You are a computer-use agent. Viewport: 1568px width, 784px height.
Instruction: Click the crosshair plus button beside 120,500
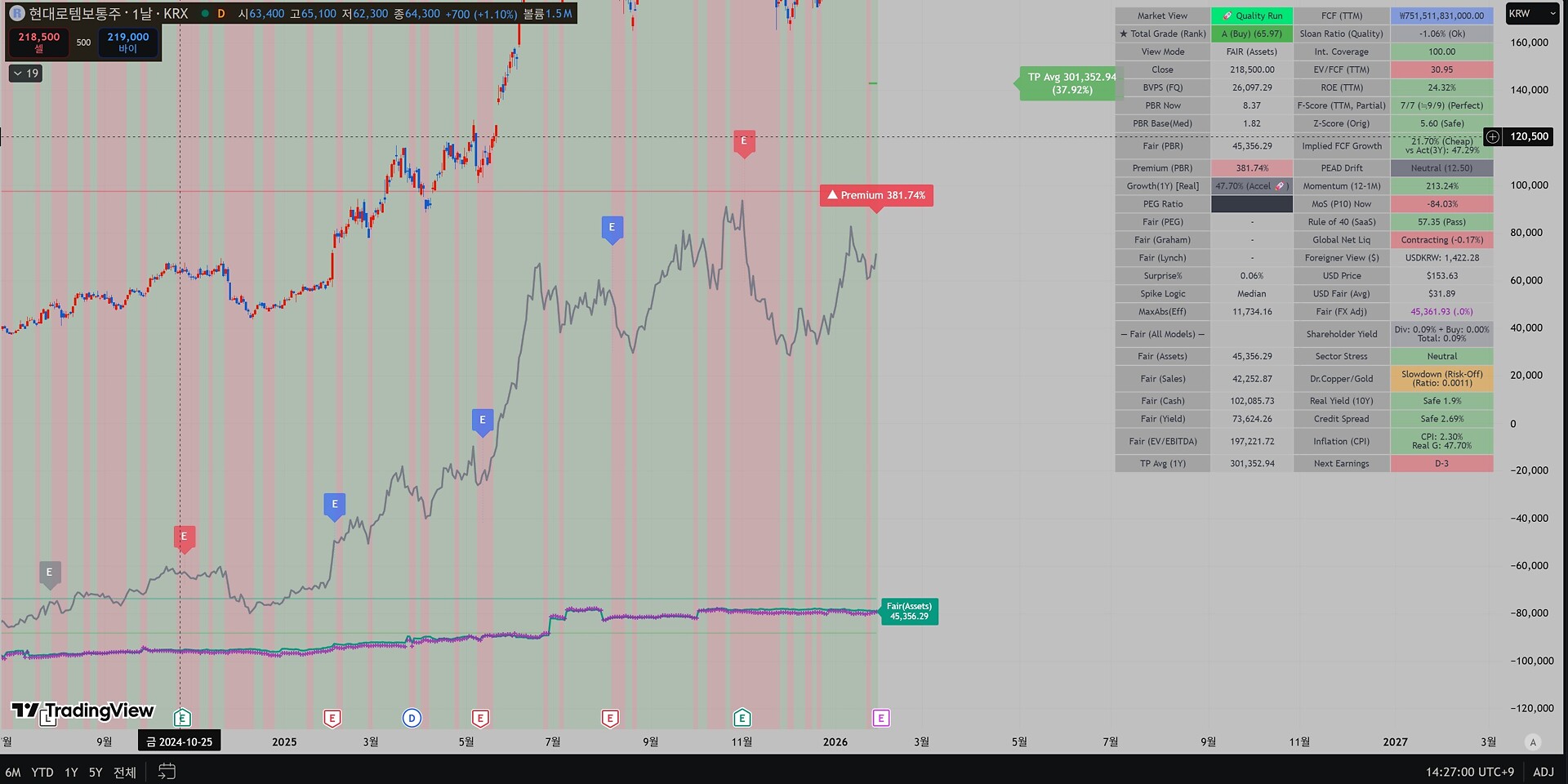pos(1493,137)
